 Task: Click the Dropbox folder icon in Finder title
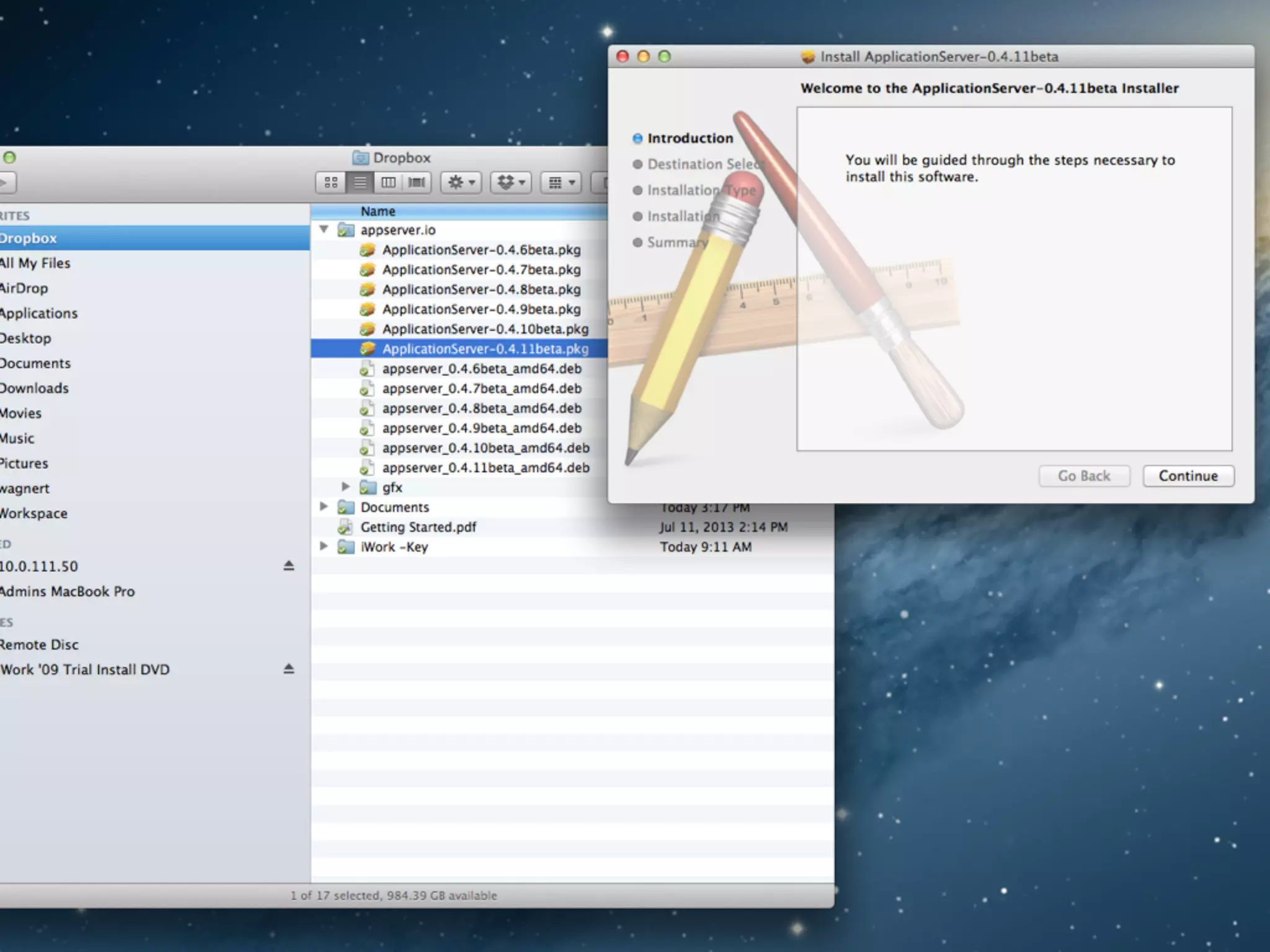[x=360, y=157]
